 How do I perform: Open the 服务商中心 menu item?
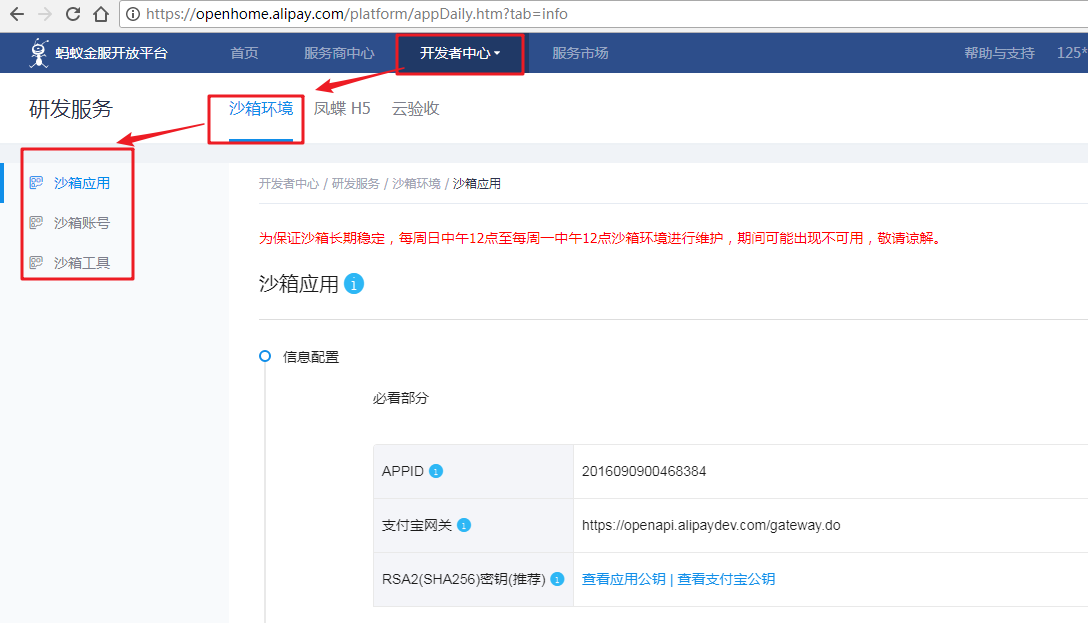coord(339,53)
